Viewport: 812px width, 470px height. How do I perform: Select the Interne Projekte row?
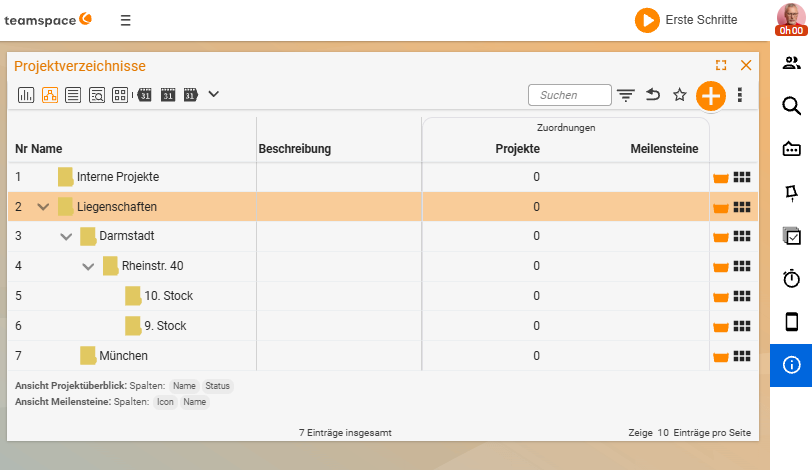click(383, 177)
